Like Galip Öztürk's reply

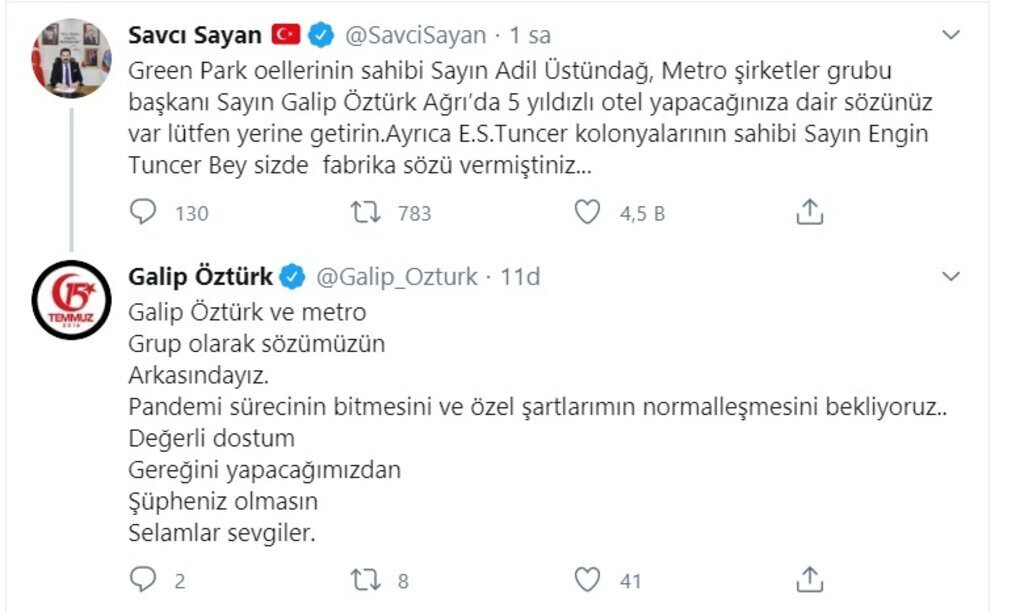(x=590, y=579)
